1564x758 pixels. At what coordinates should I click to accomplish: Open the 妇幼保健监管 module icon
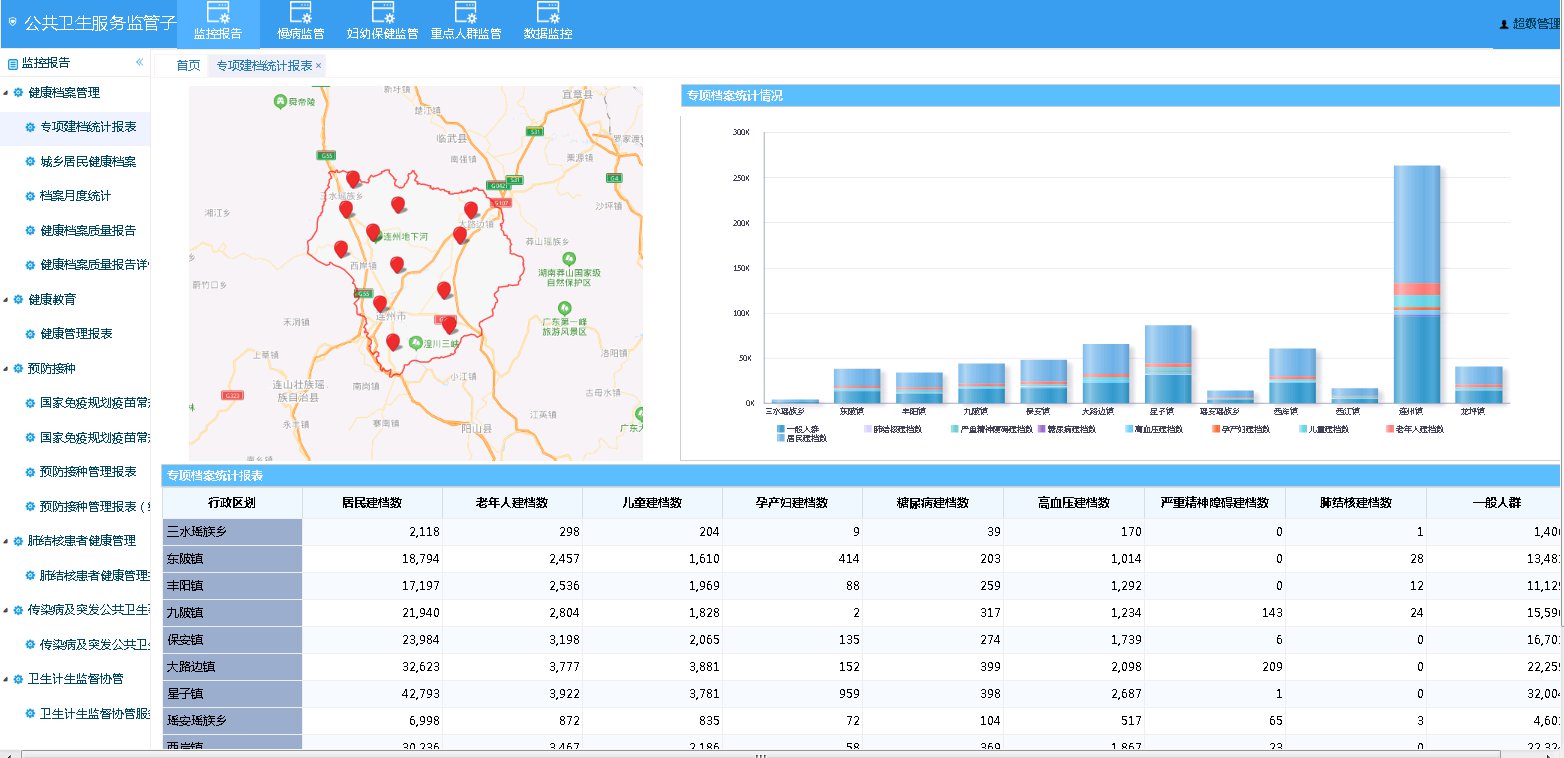click(x=382, y=13)
